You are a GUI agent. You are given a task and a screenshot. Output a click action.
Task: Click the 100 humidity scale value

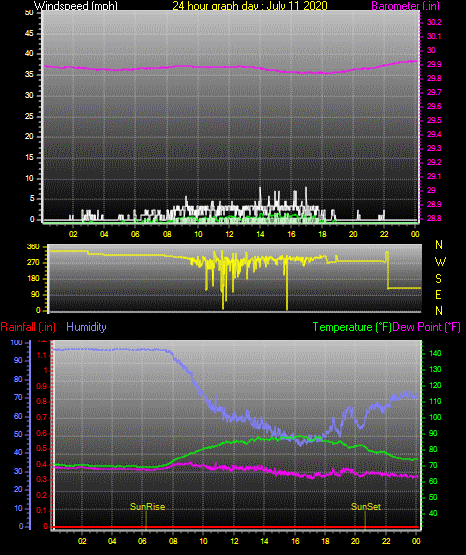pyautogui.click(x=17, y=342)
